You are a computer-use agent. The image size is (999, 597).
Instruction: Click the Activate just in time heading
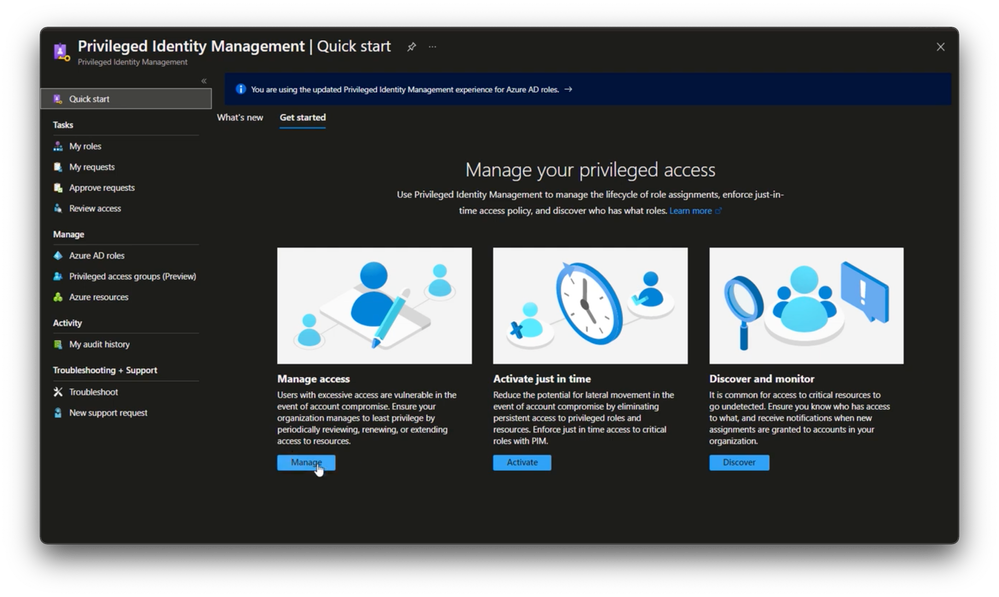coord(542,378)
